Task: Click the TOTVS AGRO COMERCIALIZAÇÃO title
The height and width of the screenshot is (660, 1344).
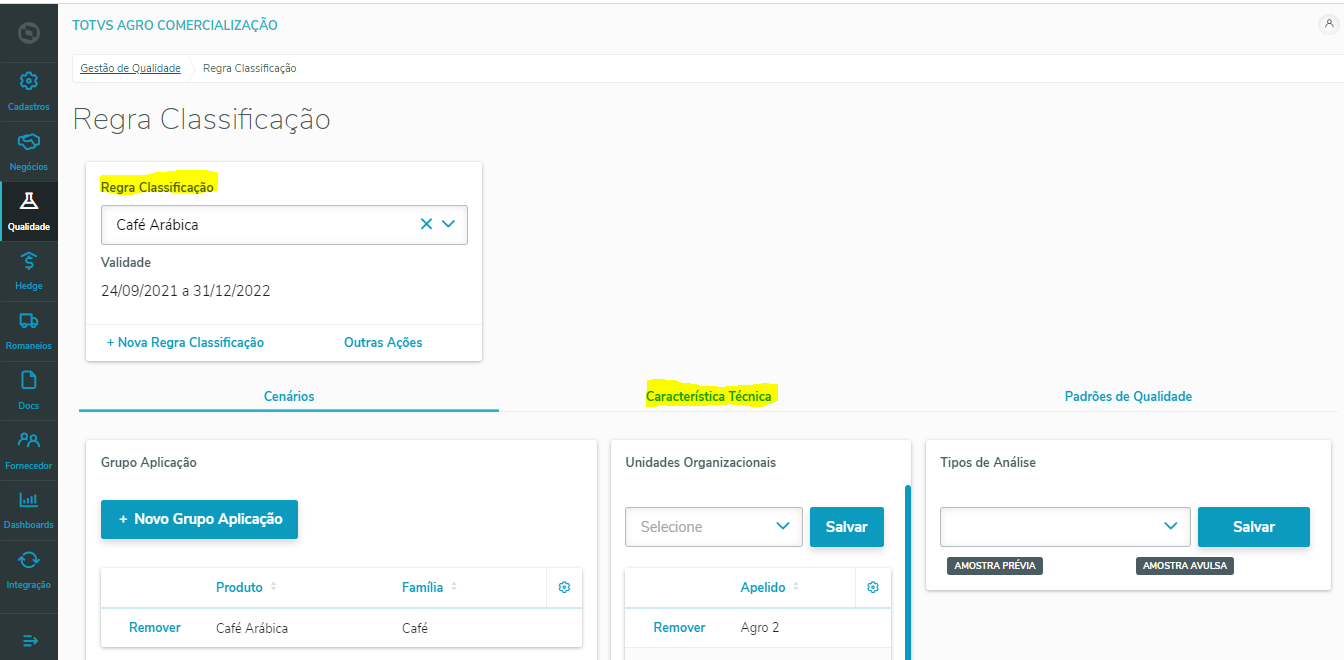Action: tap(175, 25)
